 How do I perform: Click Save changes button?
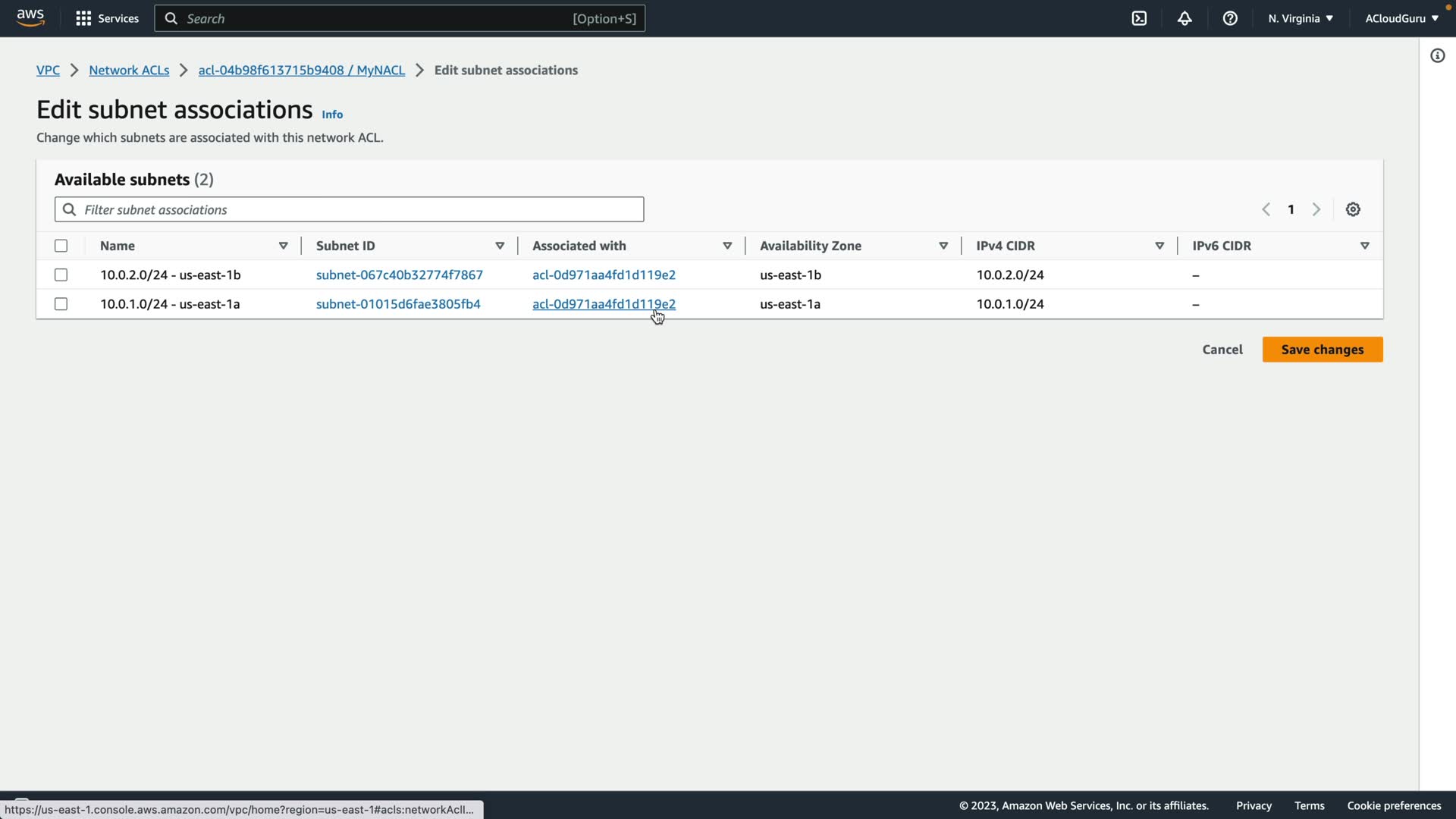tap(1322, 350)
